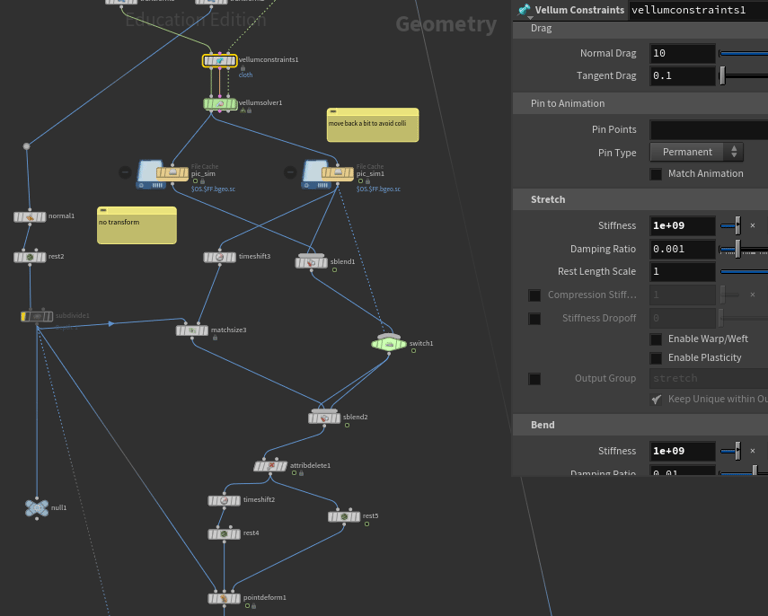Enable the Compression Stiffness checkbox
Image resolution: width=768 pixels, height=616 pixels.
(535, 295)
